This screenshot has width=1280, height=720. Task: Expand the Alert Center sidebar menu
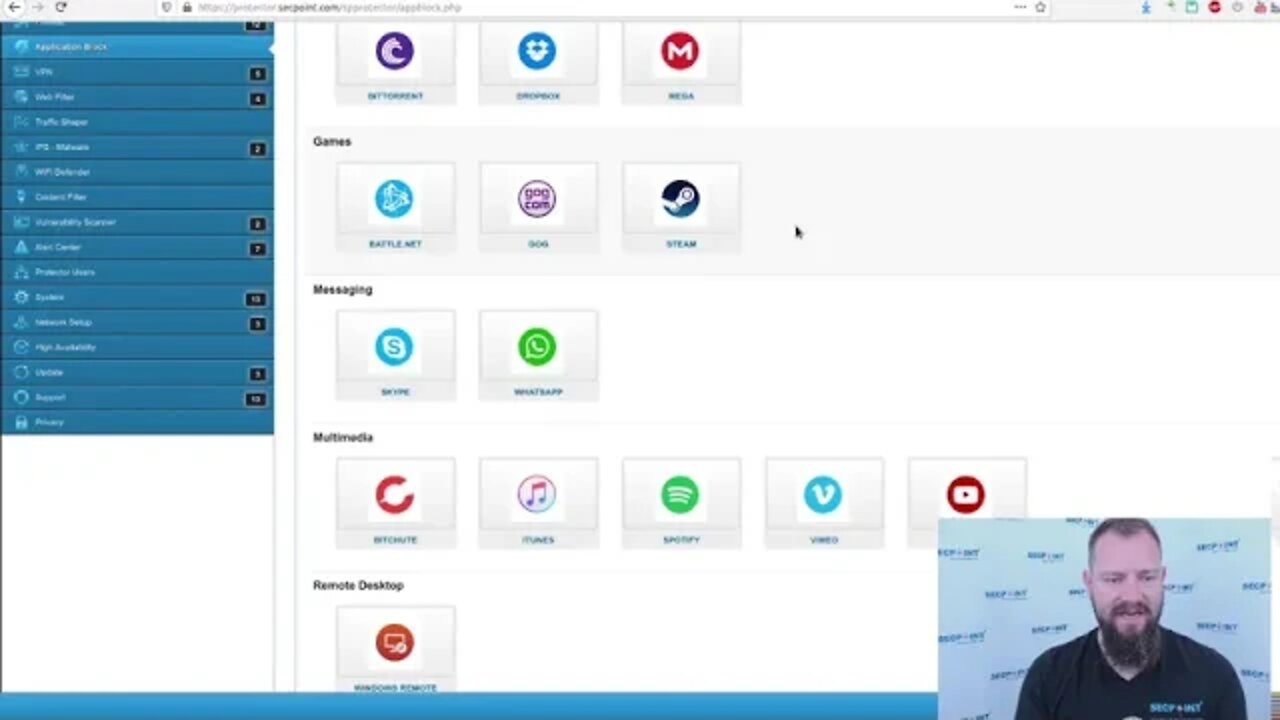point(137,247)
